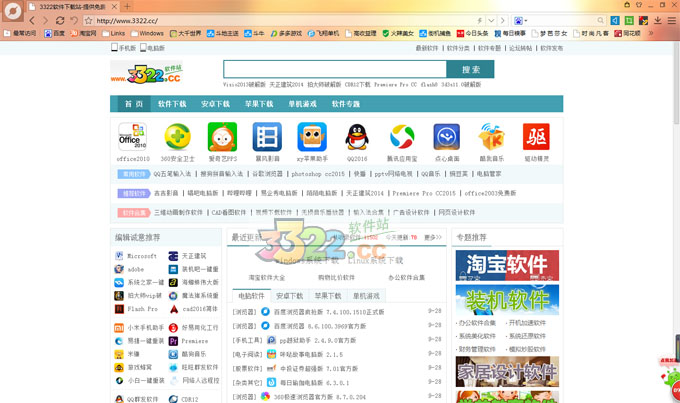The height and width of the screenshot is (403, 680).
Task: Open the CAD看图软件 link
Action: click(229, 212)
